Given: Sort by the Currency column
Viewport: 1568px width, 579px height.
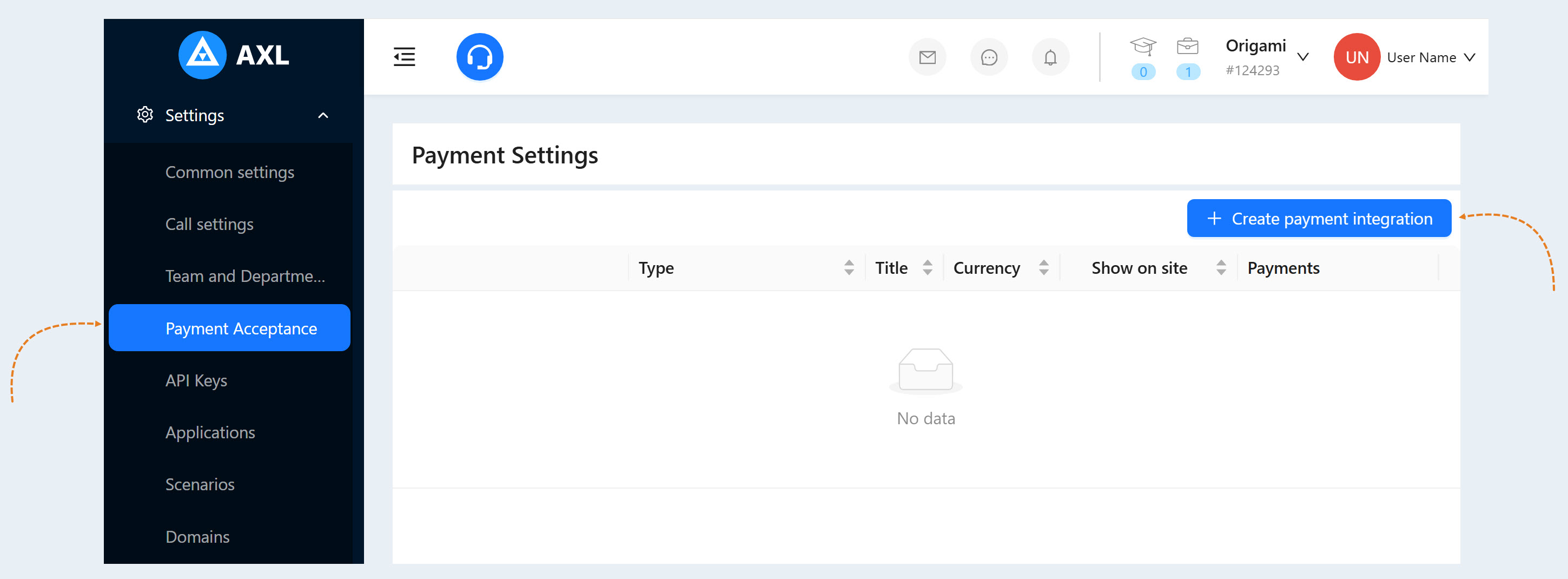Looking at the screenshot, I should pyautogui.click(x=1044, y=268).
